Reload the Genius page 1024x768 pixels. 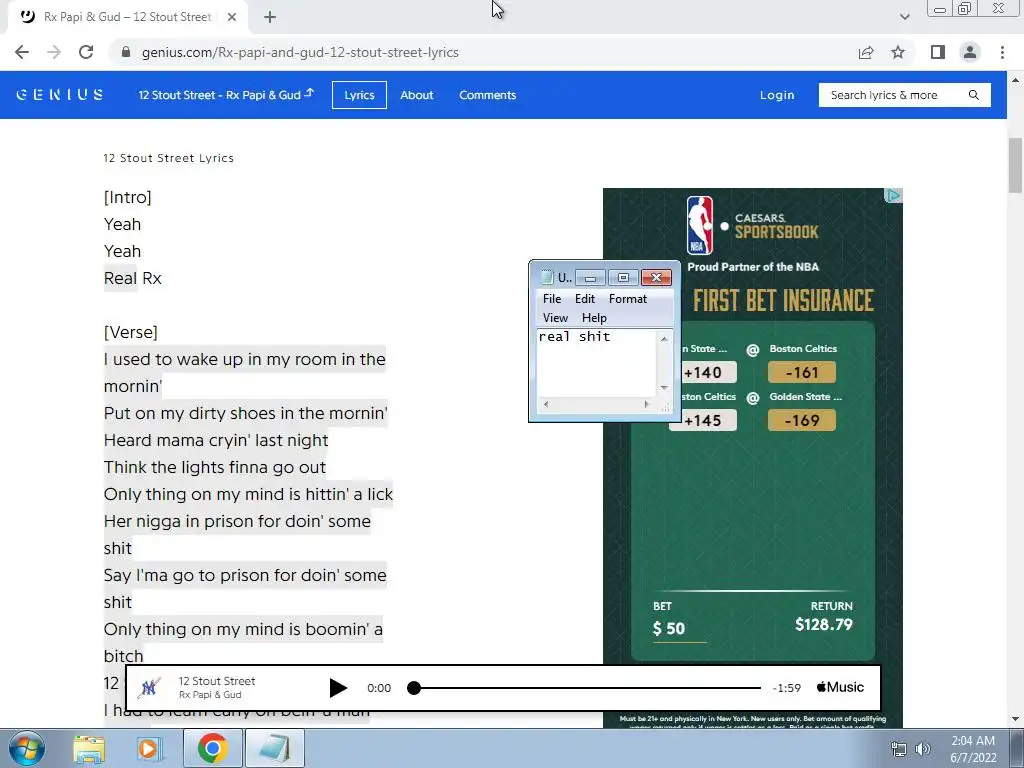(x=86, y=52)
